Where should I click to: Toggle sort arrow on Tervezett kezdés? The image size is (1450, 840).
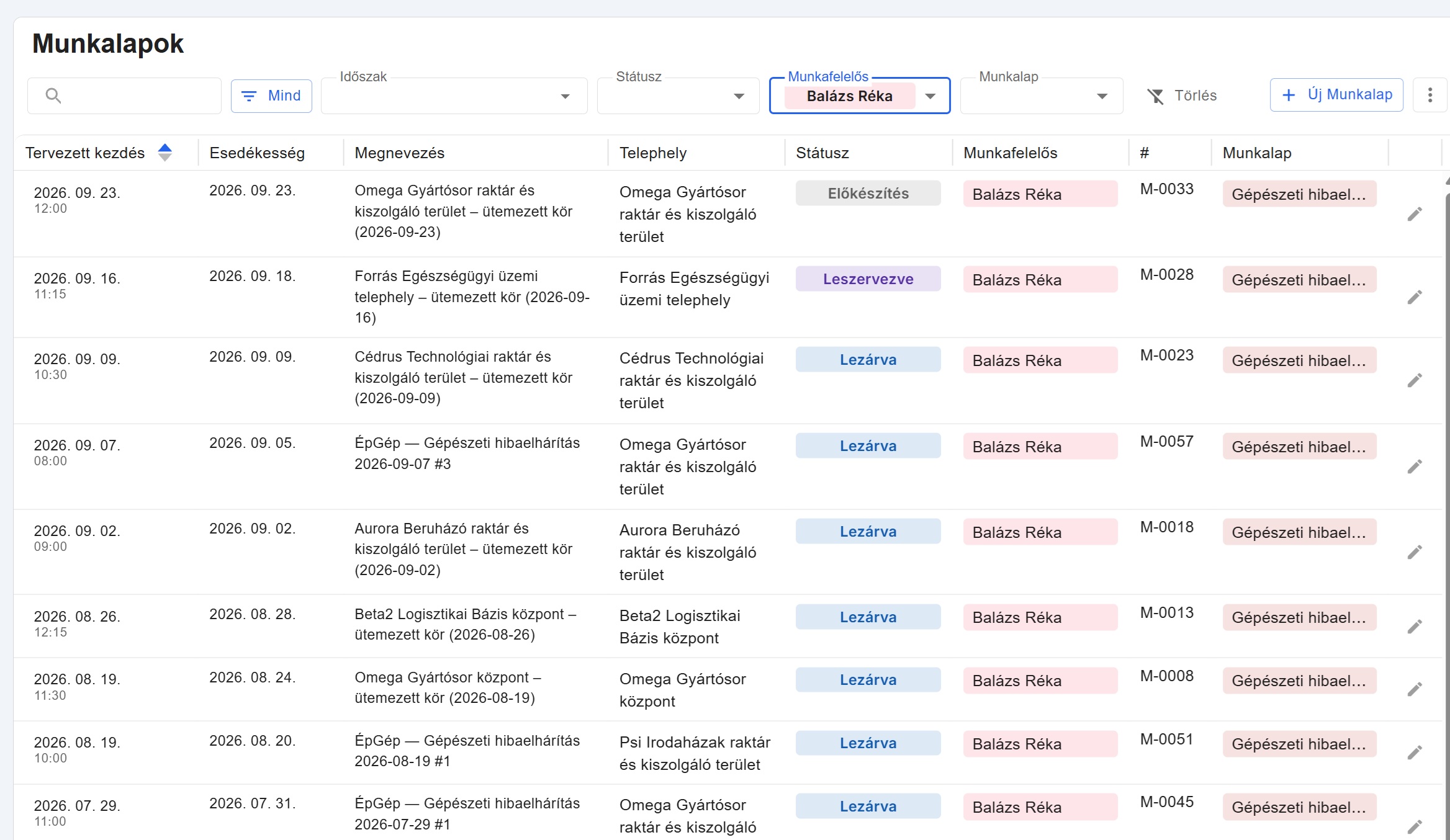click(x=164, y=153)
